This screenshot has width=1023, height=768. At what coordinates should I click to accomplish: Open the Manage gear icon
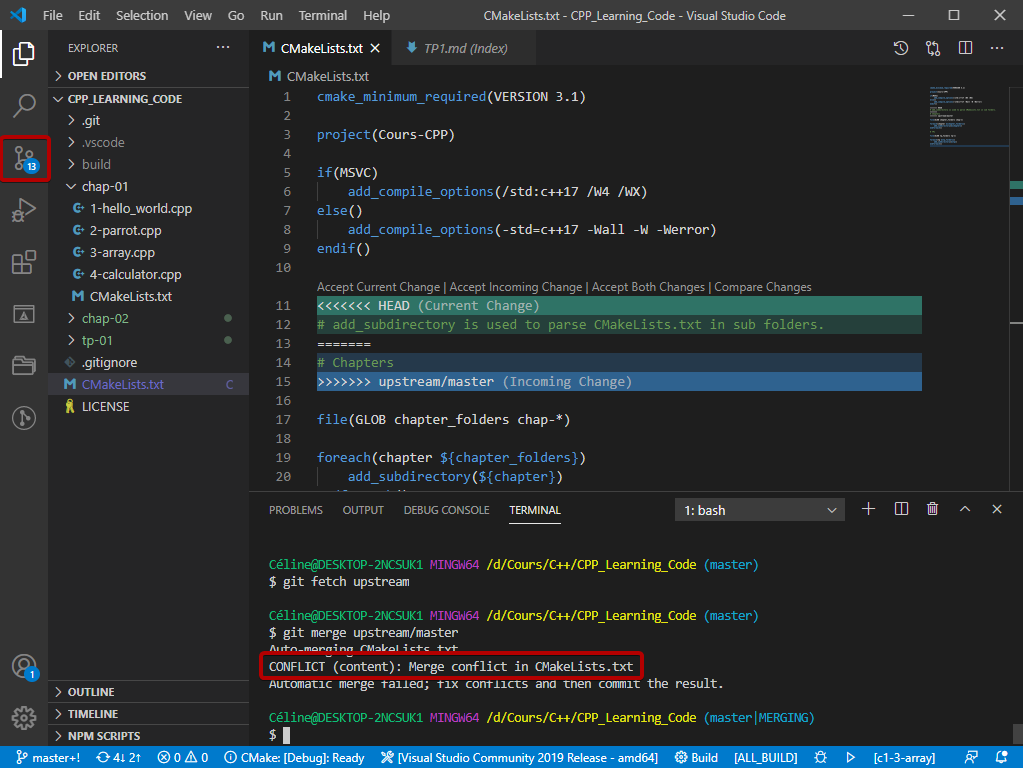click(x=23, y=718)
